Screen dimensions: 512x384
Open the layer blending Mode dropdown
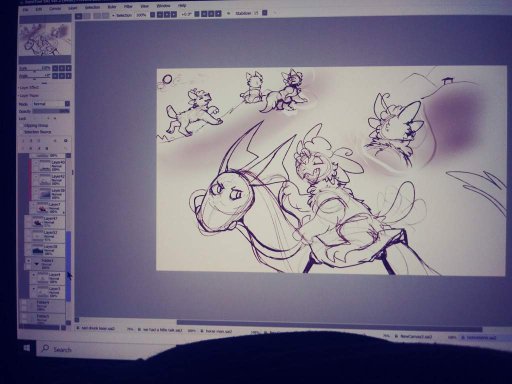[51, 104]
